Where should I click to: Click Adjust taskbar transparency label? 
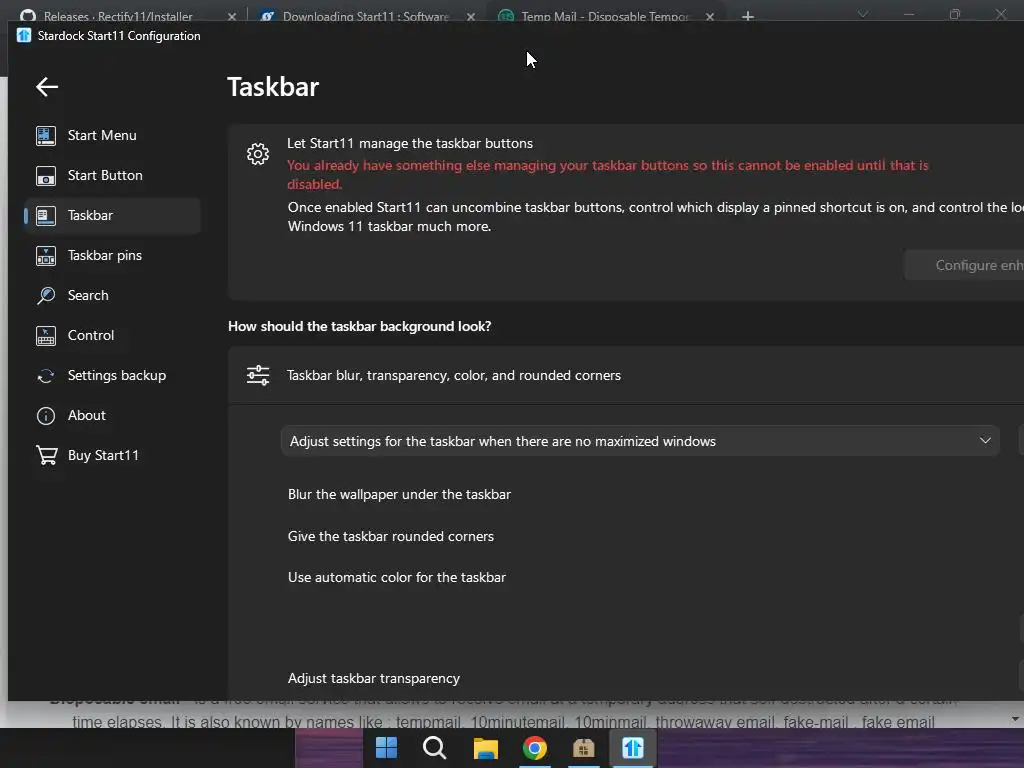pos(374,679)
